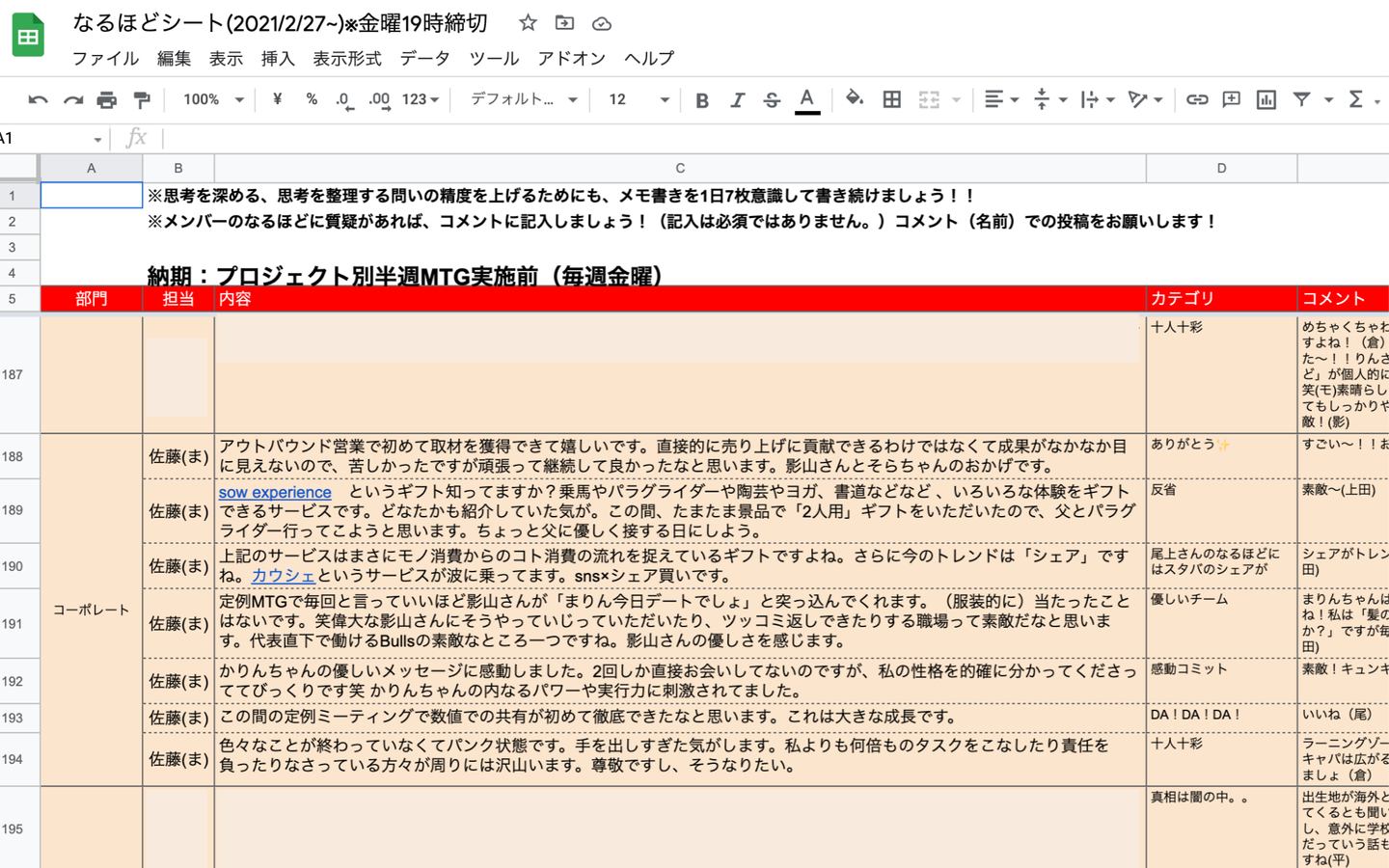Open the text wrapping dropdown
The width and height of the screenshot is (1389, 868).
click(x=1098, y=99)
